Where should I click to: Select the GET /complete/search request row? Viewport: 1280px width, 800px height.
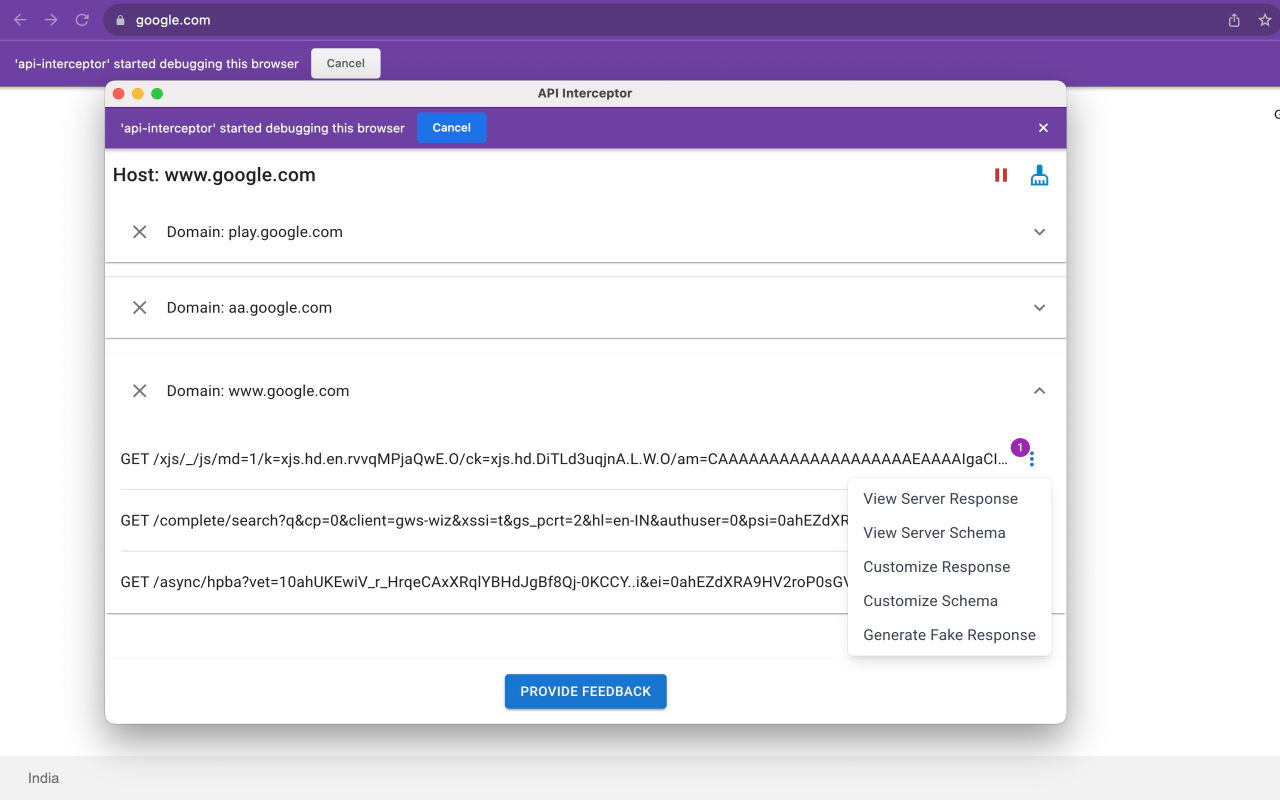(x=484, y=521)
